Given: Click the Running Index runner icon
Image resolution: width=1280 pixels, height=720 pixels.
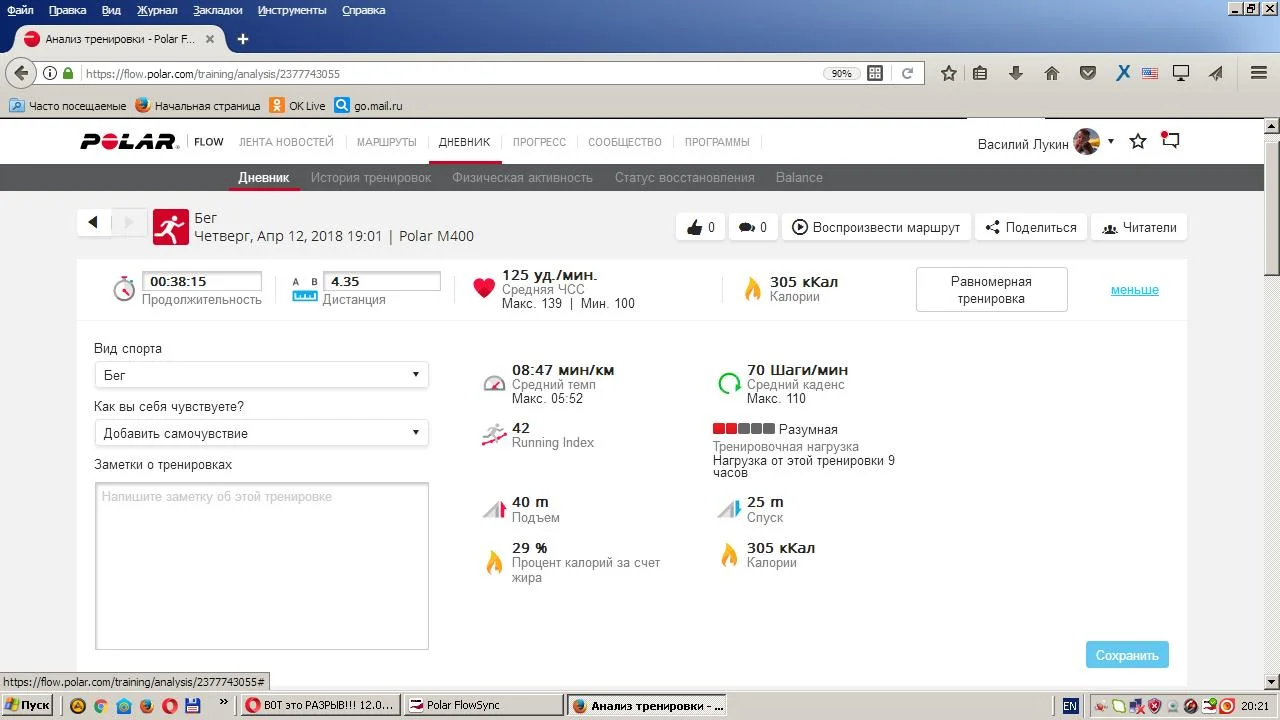Looking at the screenshot, I should (494, 435).
